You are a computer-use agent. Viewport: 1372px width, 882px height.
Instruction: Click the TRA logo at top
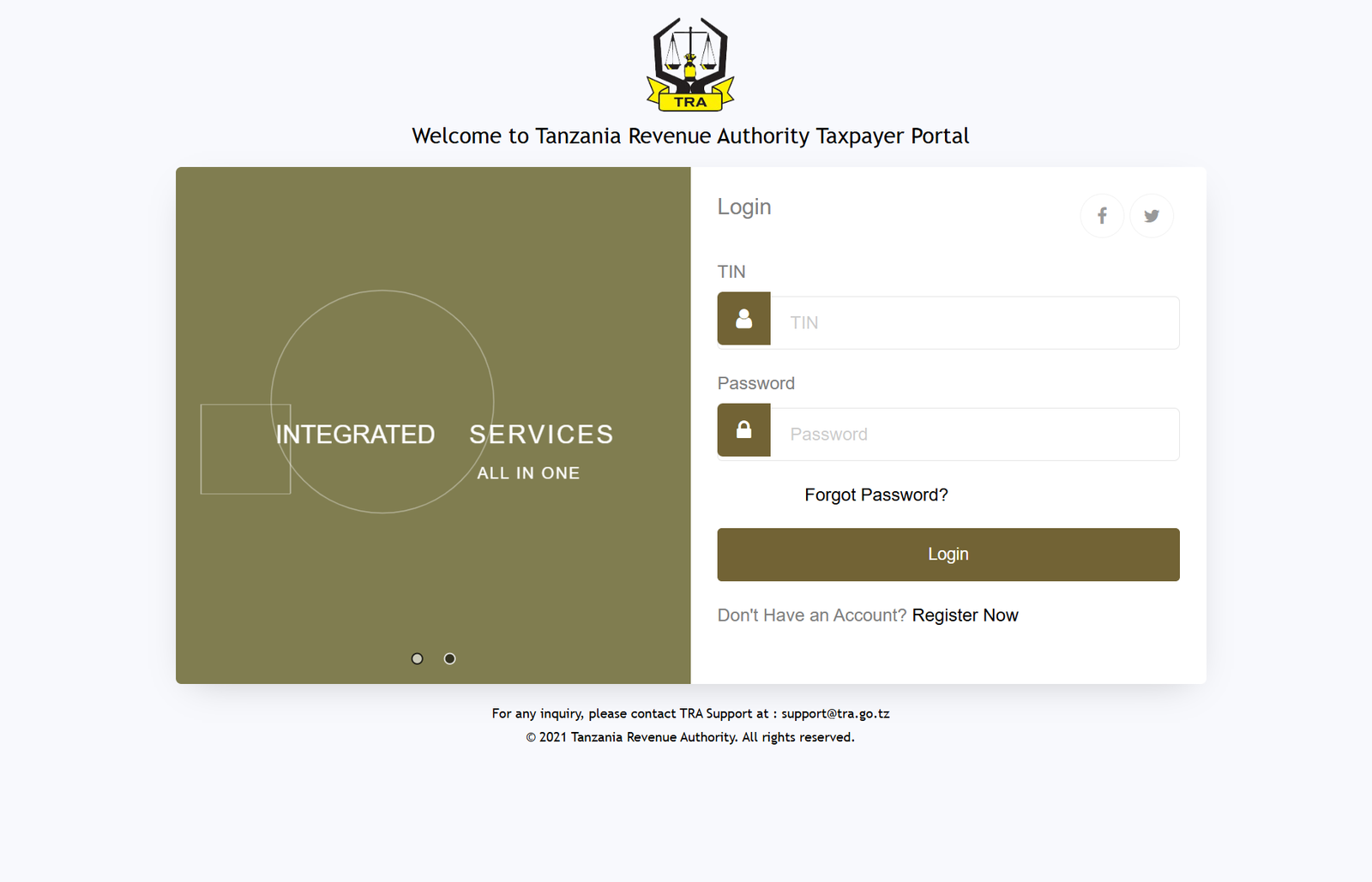690,64
